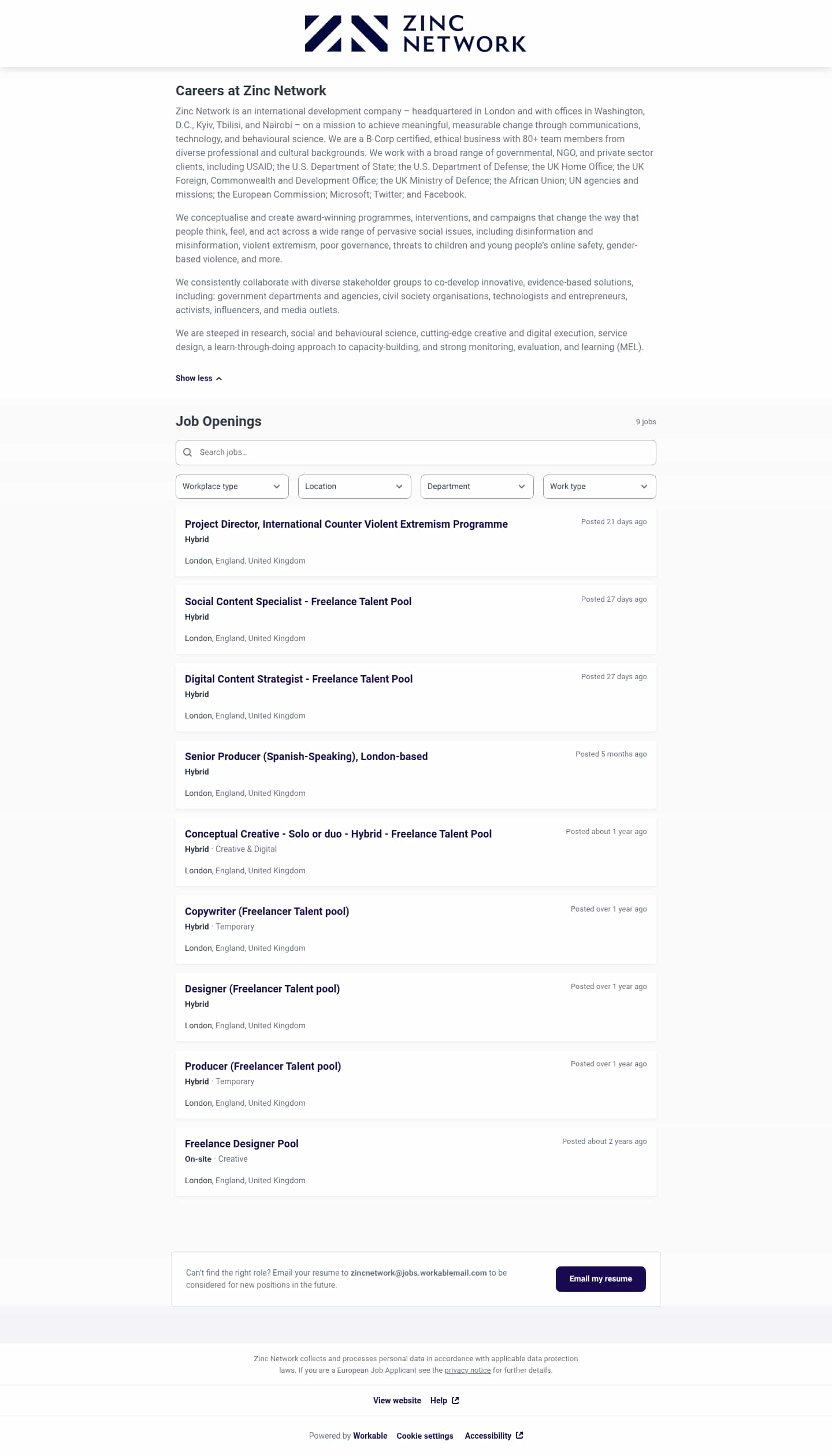Open the Freelance Designer Pool job
The height and width of the screenshot is (1456, 832).
[x=242, y=1144]
